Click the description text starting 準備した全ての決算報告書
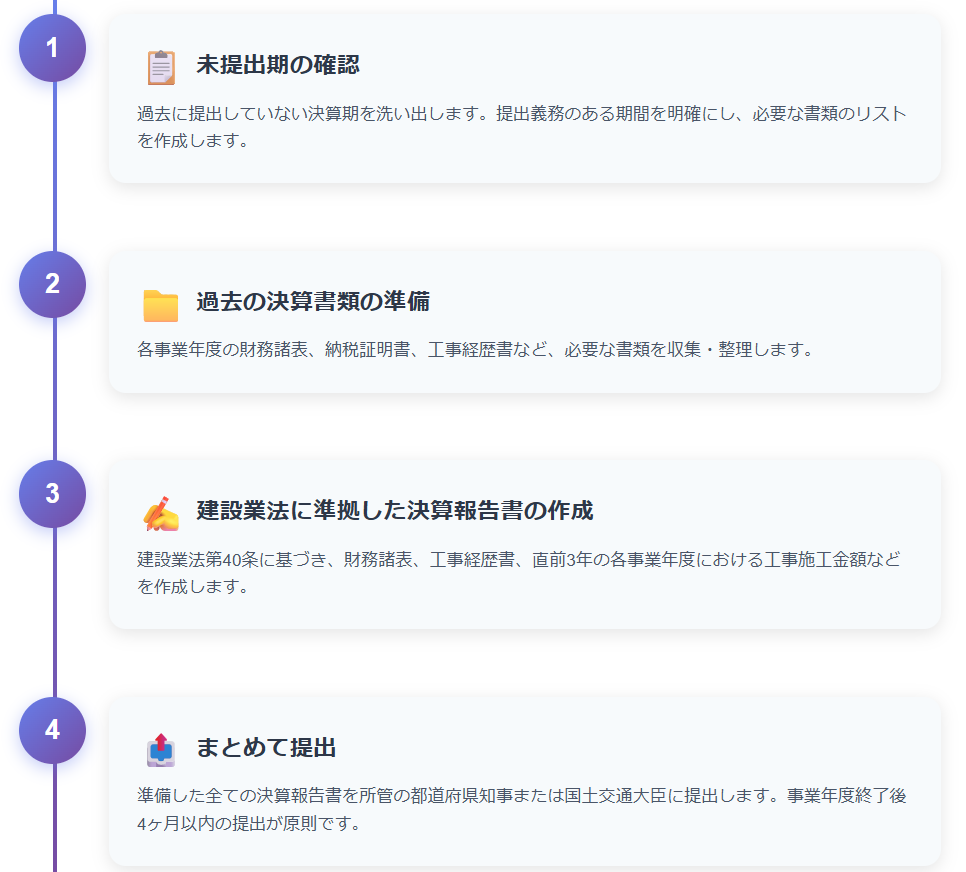Screen dimensions: 966x872 pyautogui.click(x=522, y=809)
